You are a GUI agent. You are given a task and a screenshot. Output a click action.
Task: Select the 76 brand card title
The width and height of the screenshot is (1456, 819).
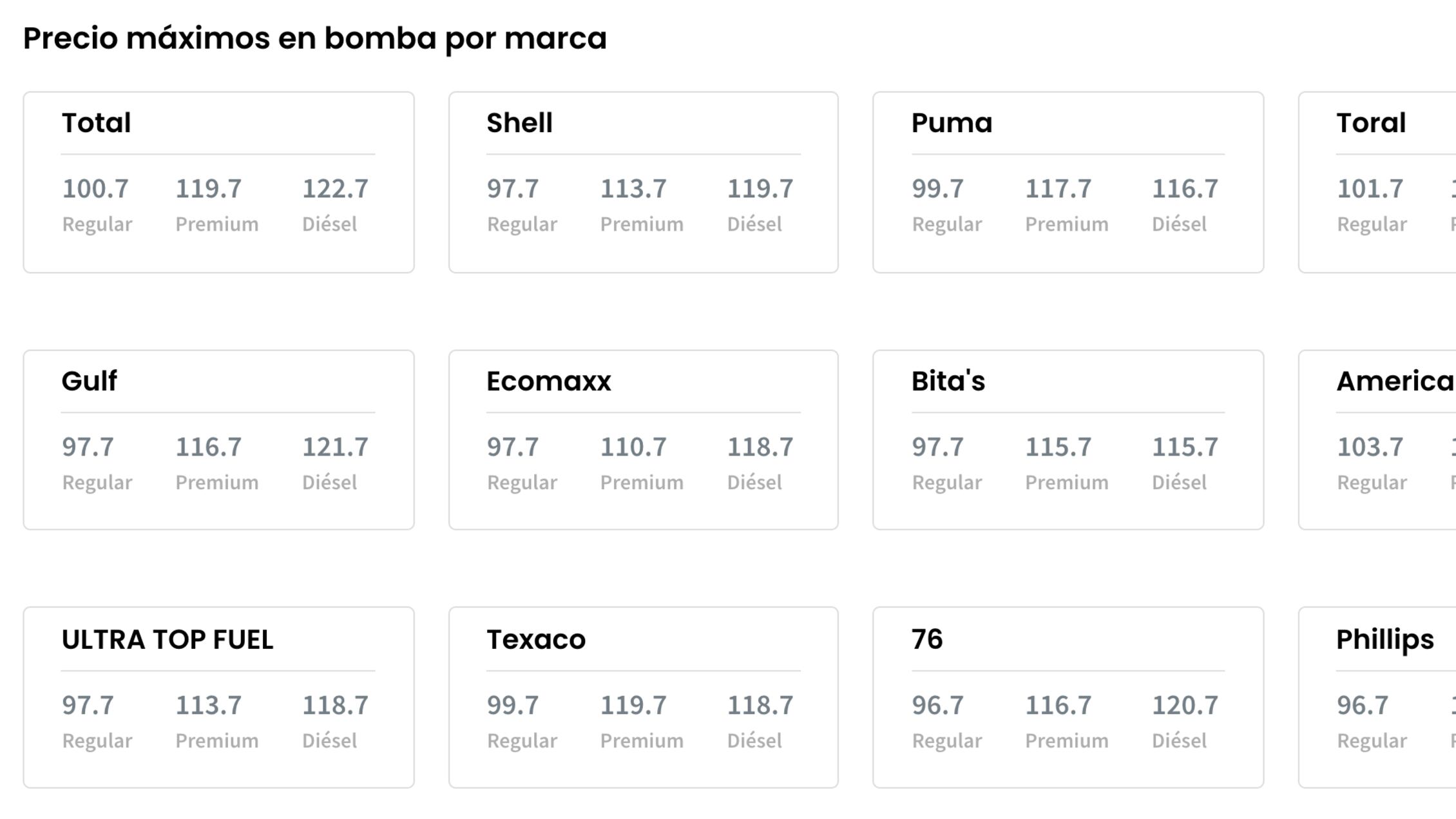pyautogui.click(x=926, y=640)
